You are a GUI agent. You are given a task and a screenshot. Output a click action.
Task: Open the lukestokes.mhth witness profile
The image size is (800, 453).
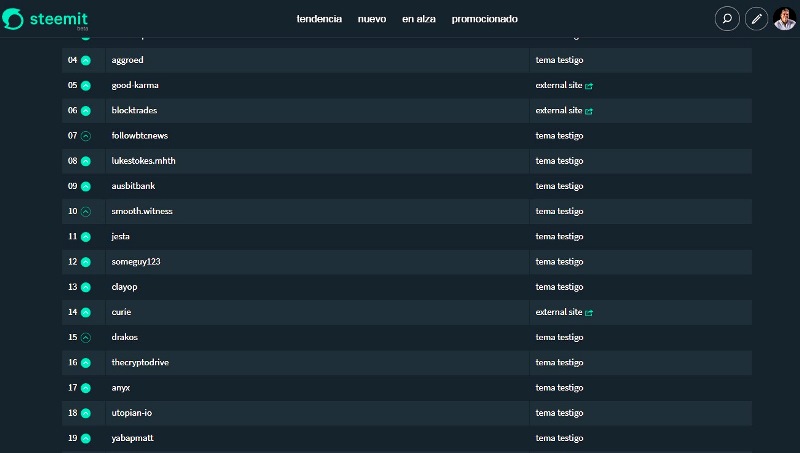pyautogui.click(x=143, y=161)
